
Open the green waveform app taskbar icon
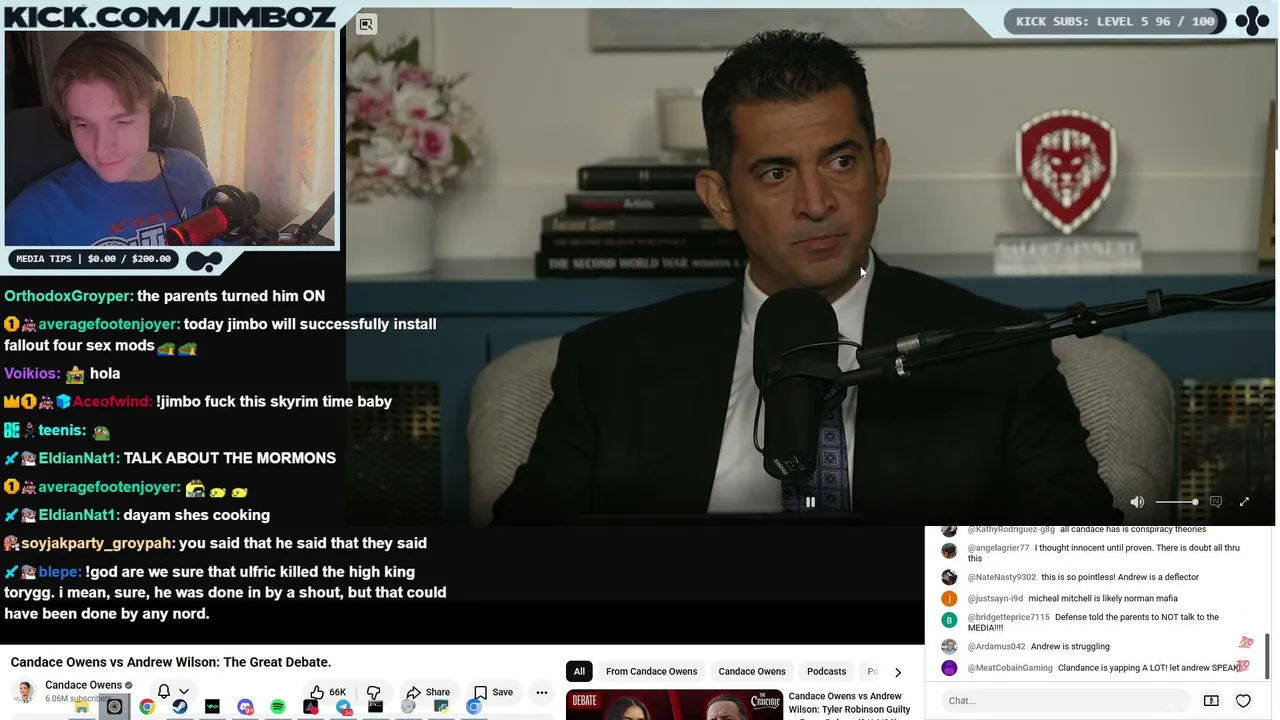point(212,707)
